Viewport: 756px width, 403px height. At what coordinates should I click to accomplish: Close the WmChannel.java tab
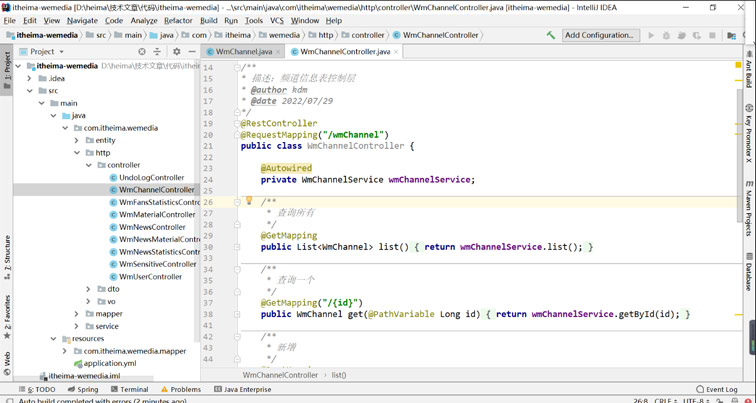pos(278,52)
